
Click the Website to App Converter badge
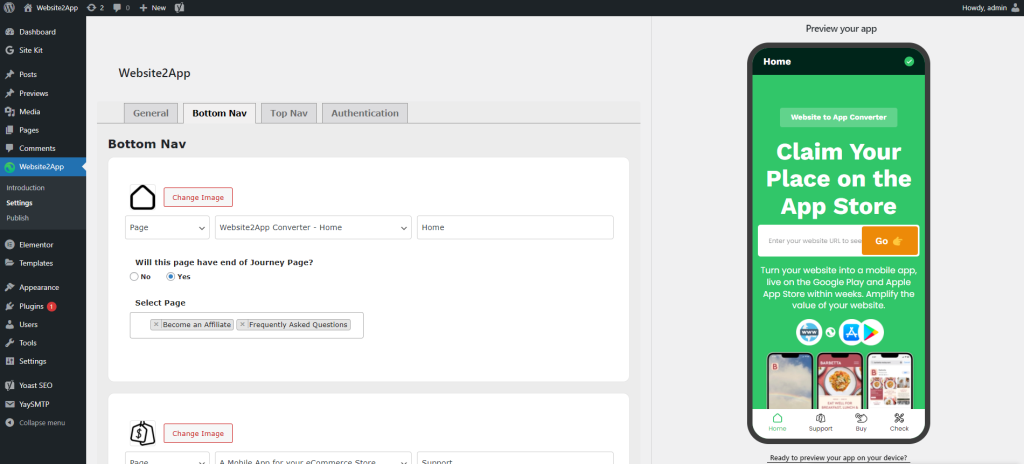click(839, 118)
